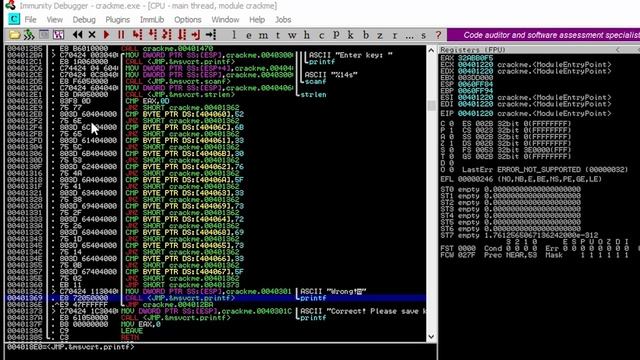Open the Help menu

click(x=257, y=20)
